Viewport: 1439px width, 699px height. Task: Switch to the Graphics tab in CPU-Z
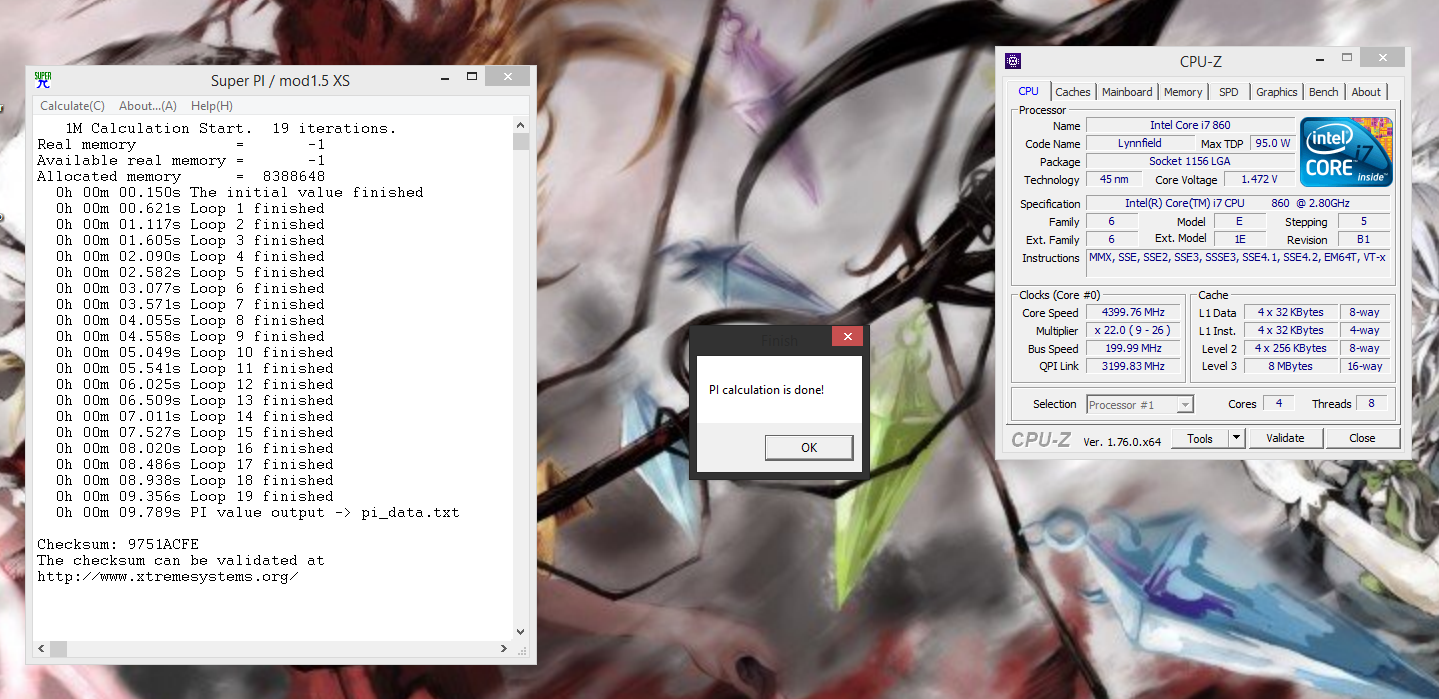1277,92
